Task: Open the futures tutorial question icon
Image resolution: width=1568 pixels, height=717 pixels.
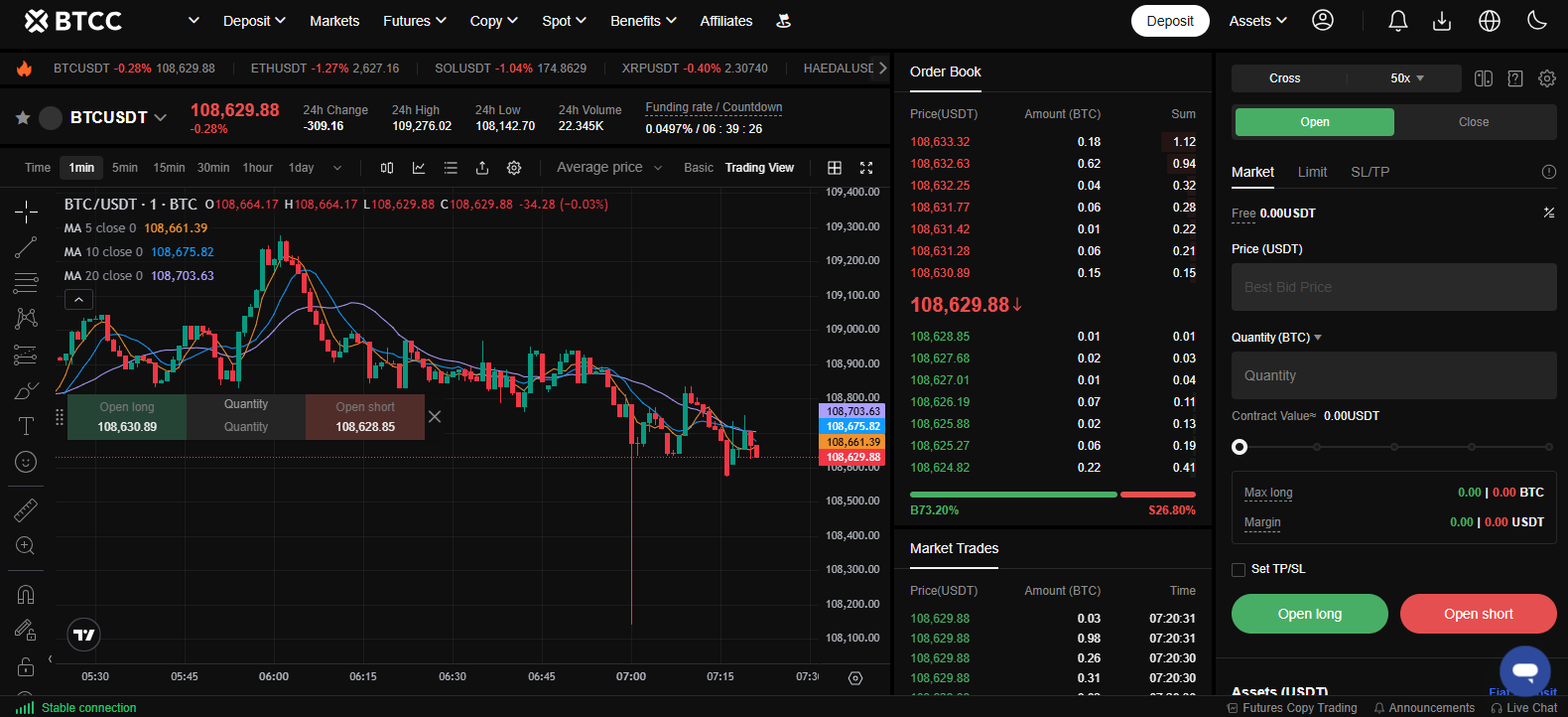Action: point(1515,78)
